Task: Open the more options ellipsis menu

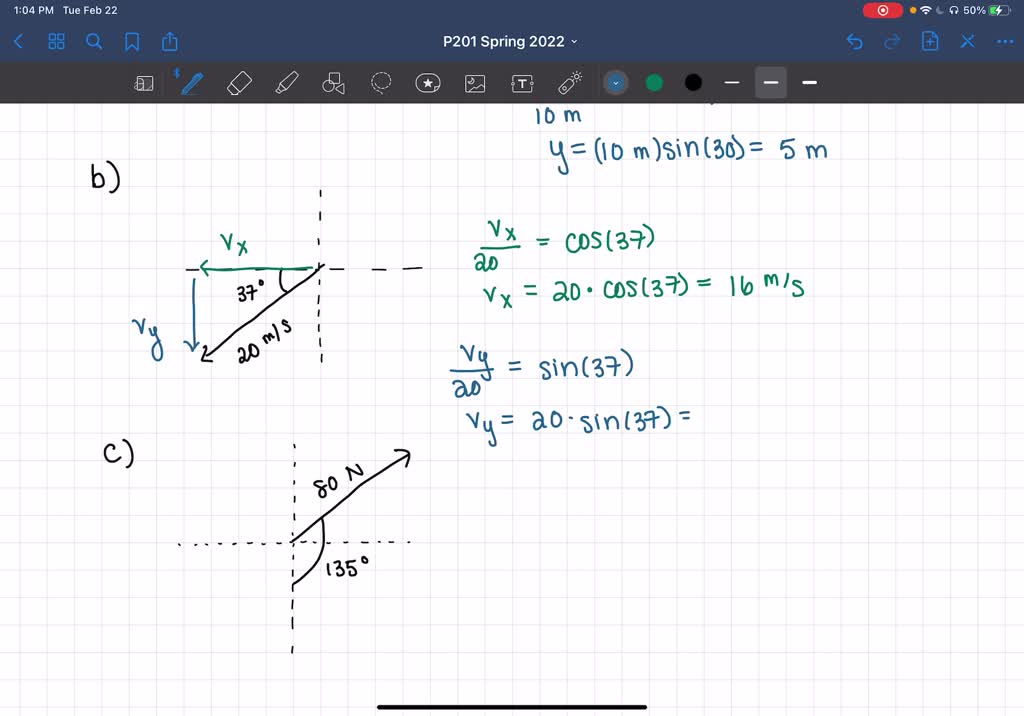Action: (x=1004, y=41)
